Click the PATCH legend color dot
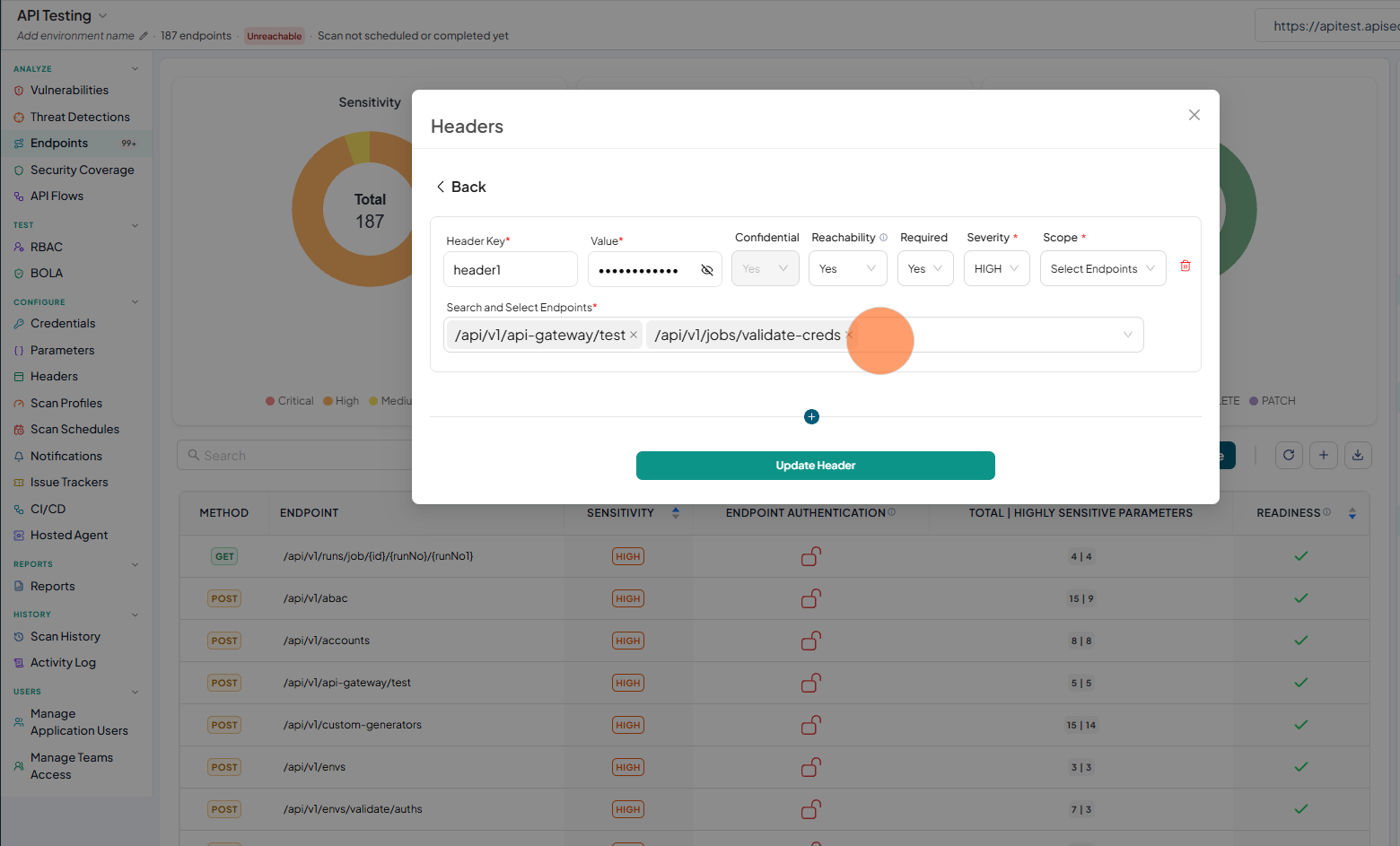 [x=1254, y=401]
